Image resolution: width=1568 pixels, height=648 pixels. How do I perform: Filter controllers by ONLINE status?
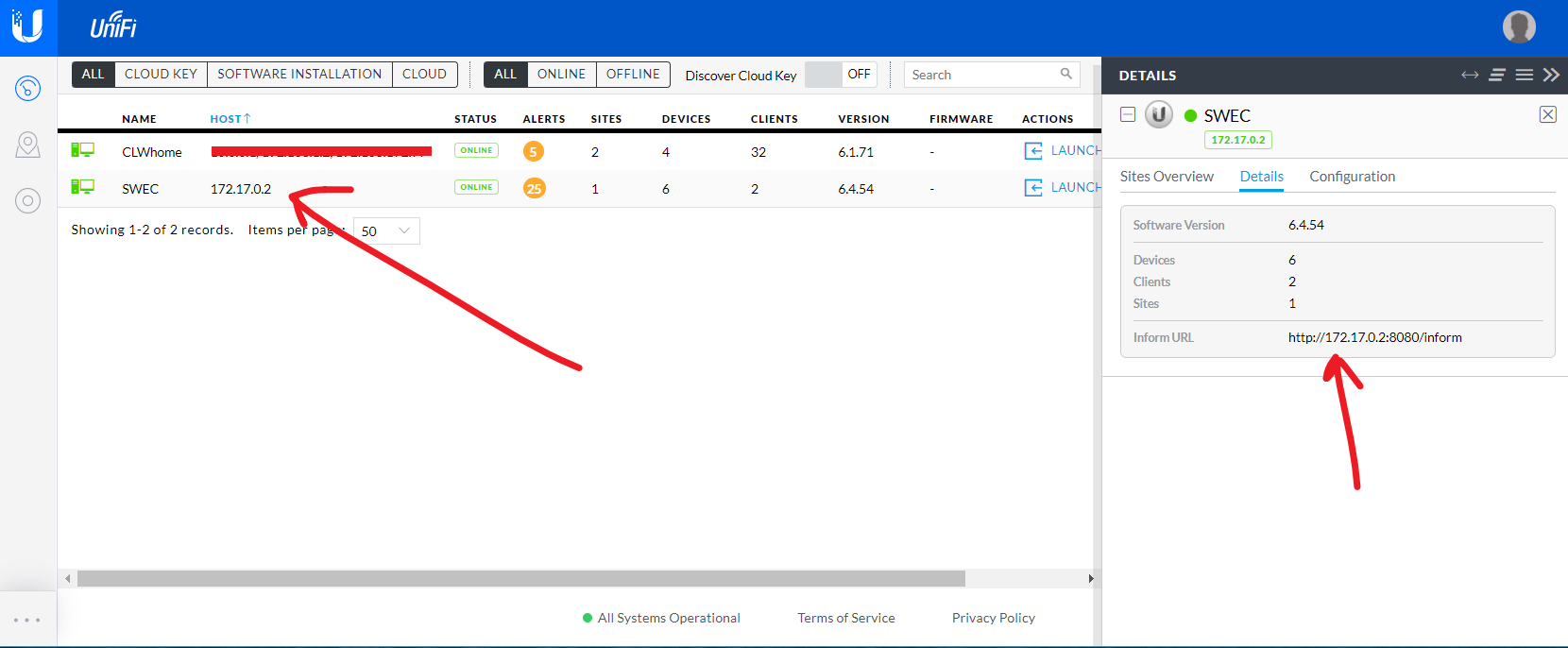coord(561,75)
